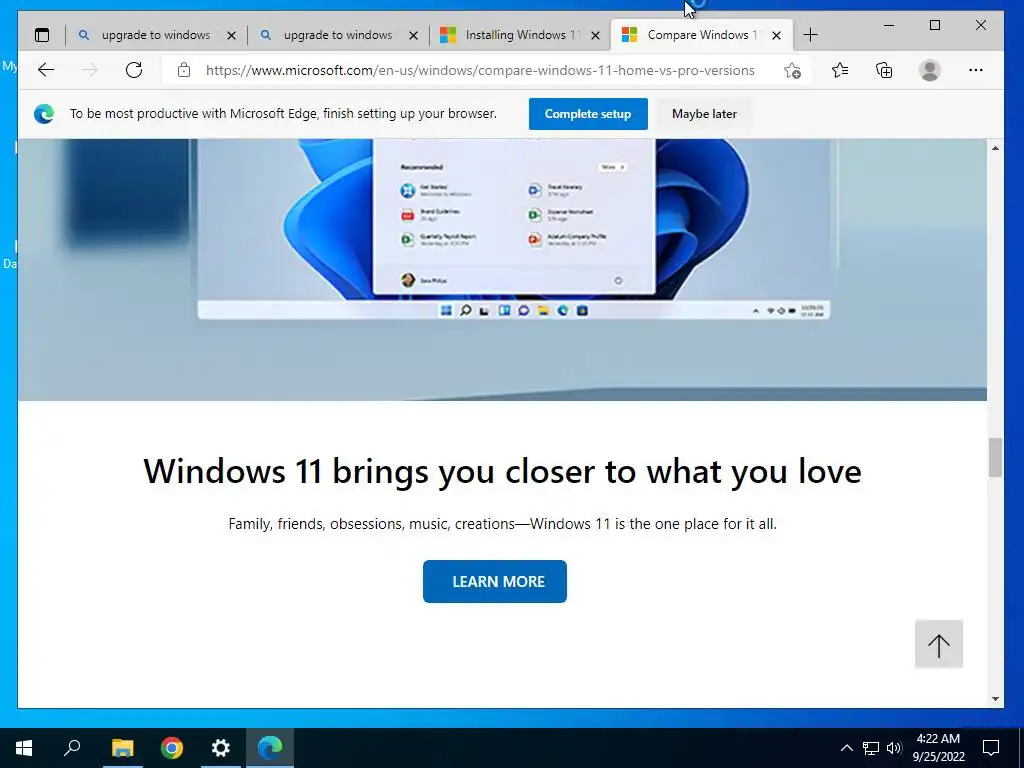Close the Compare Windows 11 tab
The height and width of the screenshot is (768, 1024).
click(x=776, y=35)
